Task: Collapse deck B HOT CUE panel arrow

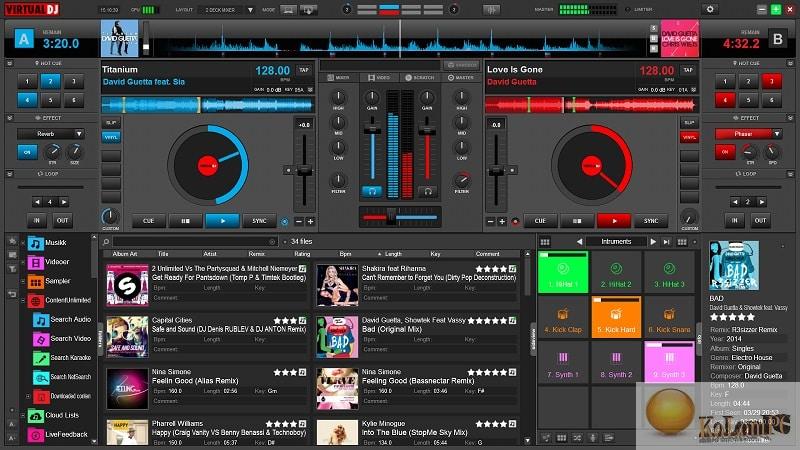Action: [x=790, y=63]
